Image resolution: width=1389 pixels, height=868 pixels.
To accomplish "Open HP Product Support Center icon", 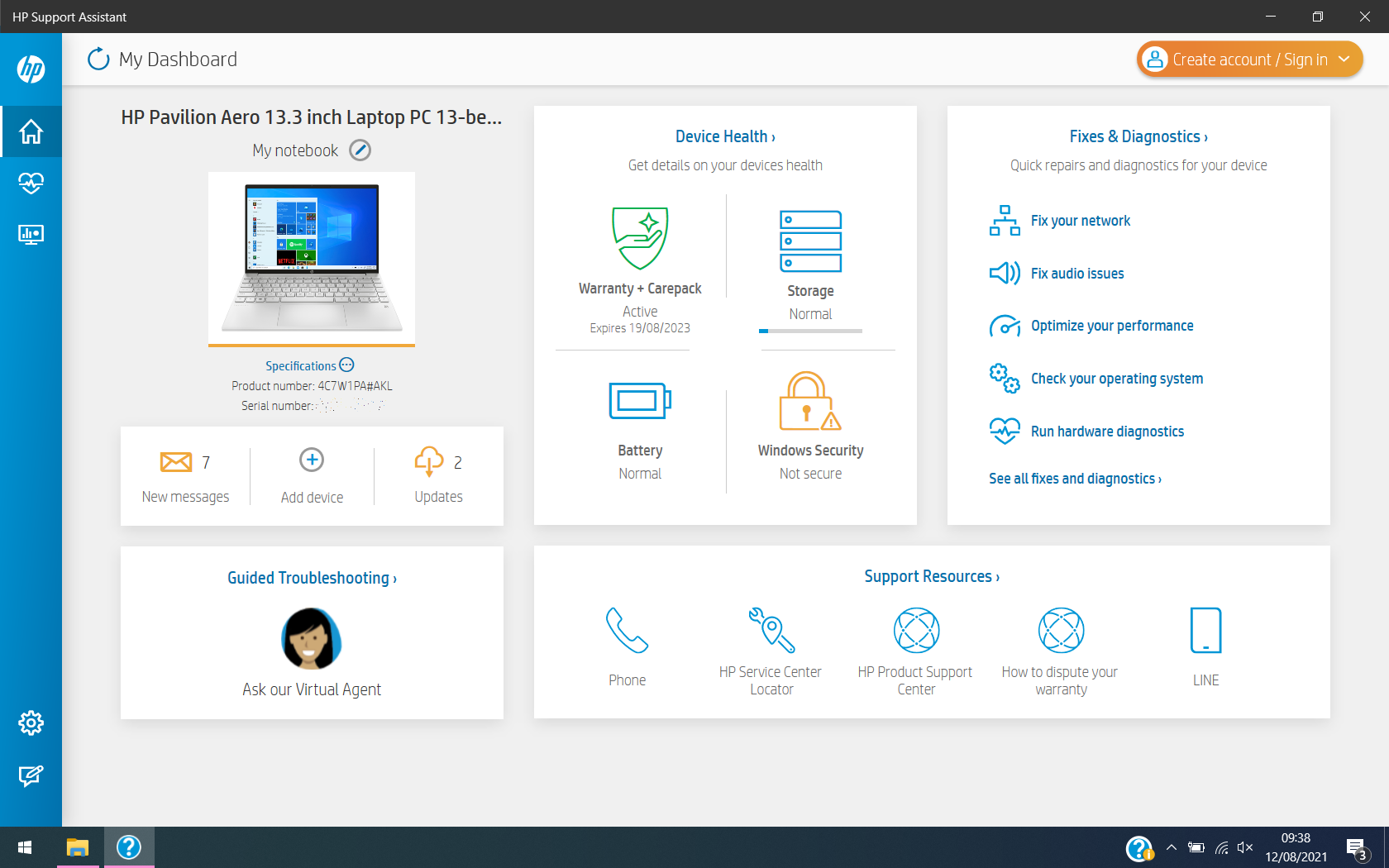I will [916, 631].
